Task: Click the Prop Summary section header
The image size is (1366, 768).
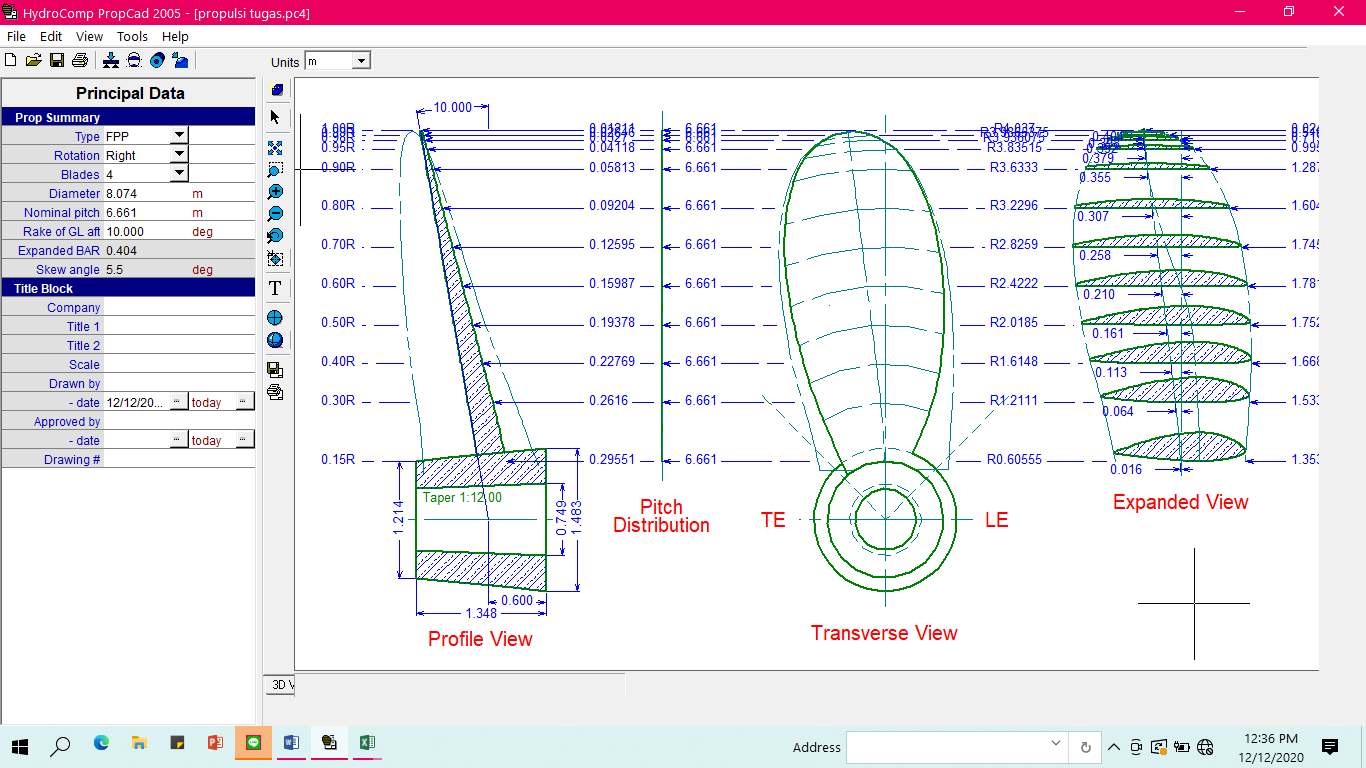Action: [128, 117]
